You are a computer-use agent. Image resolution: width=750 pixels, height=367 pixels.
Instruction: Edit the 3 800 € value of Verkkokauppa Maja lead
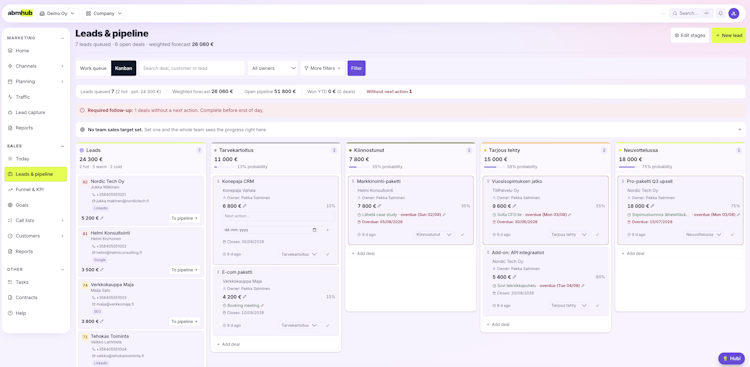[x=102, y=322]
